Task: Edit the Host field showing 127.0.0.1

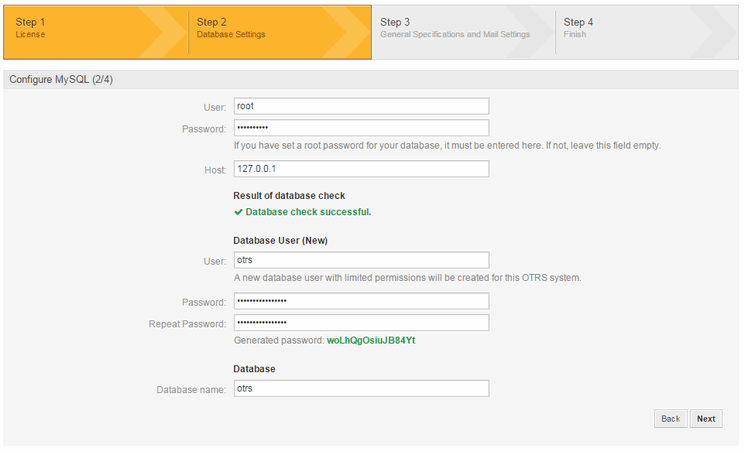Action: [x=361, y=169]
